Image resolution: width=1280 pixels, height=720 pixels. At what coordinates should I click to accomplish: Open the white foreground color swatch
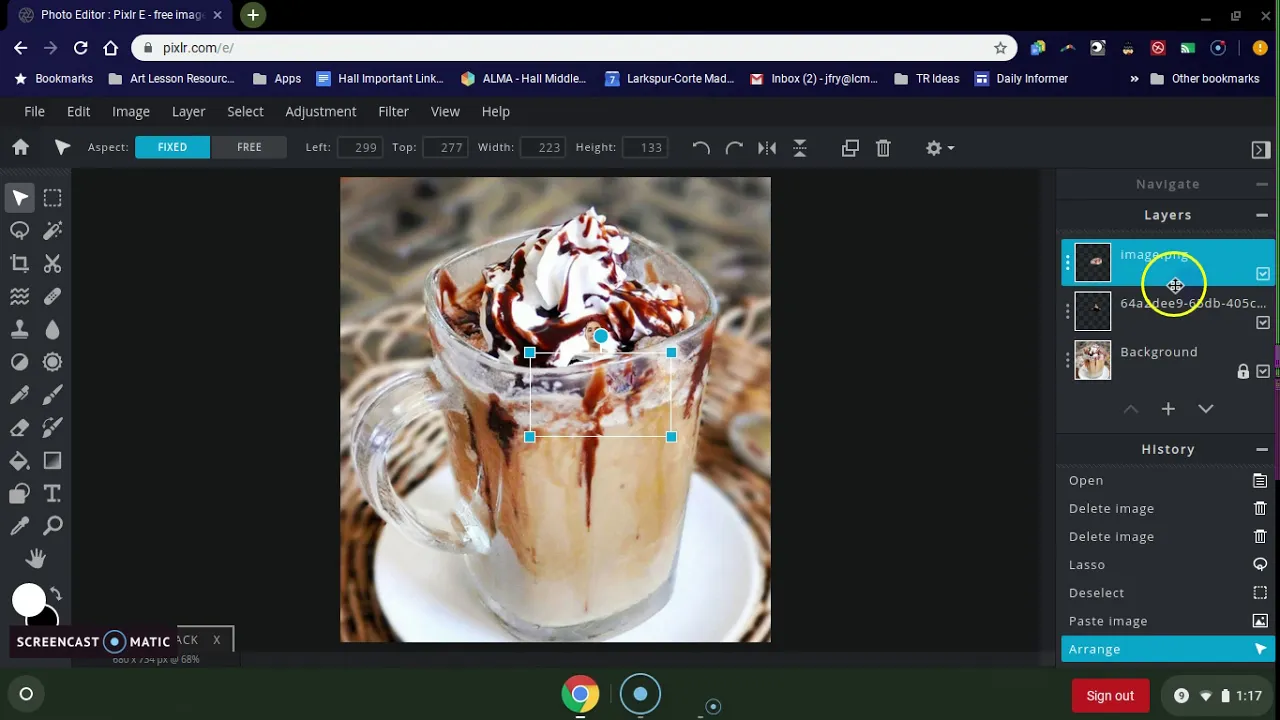click(28, 600)
